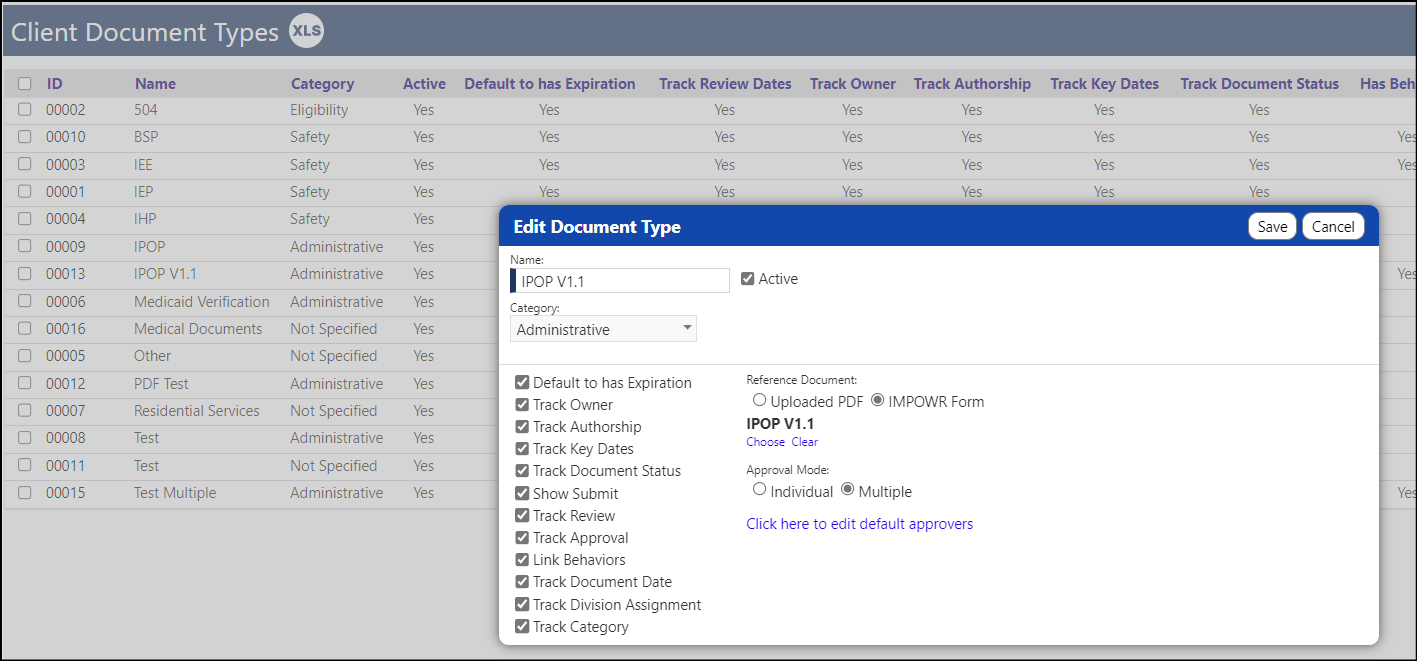Viewport: 1417px width, 661px height.
Task: Select Individual approval mode
Action: [760, 490]
